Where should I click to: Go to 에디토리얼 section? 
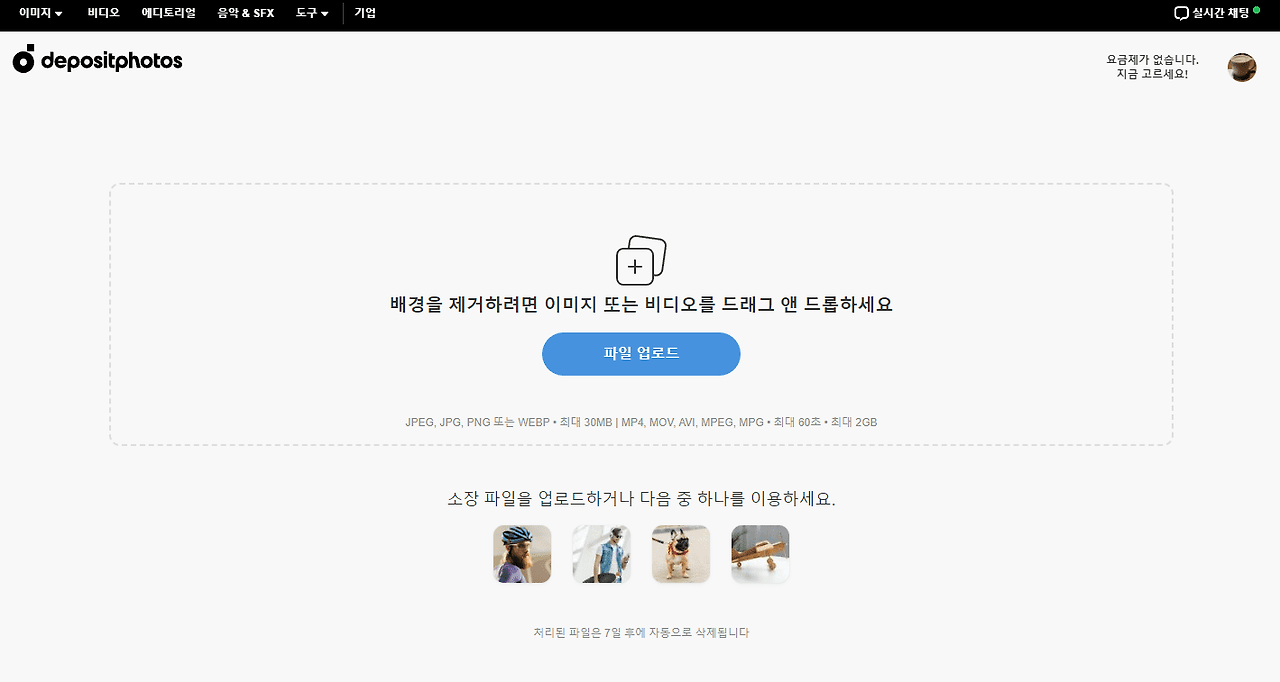tap(168, 14)
